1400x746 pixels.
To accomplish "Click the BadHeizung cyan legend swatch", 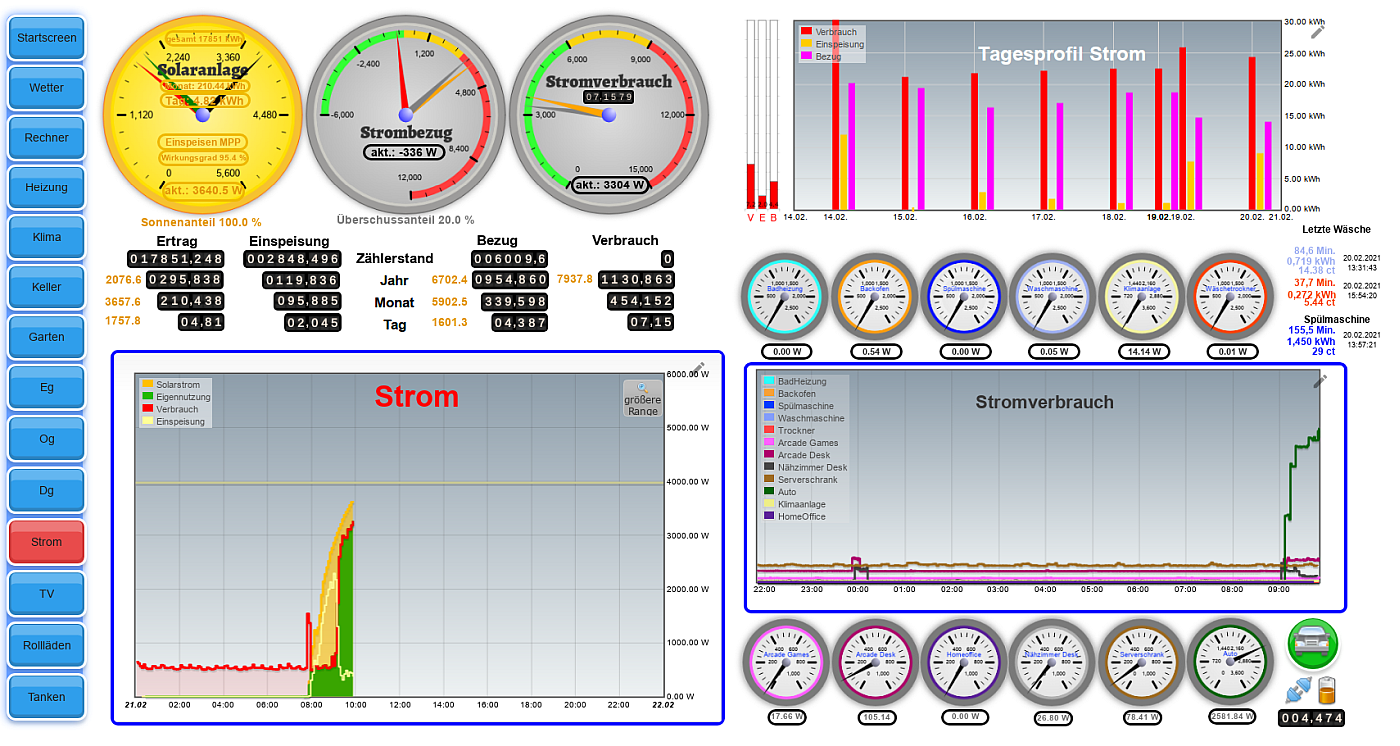I will click(x=769, y=382).
